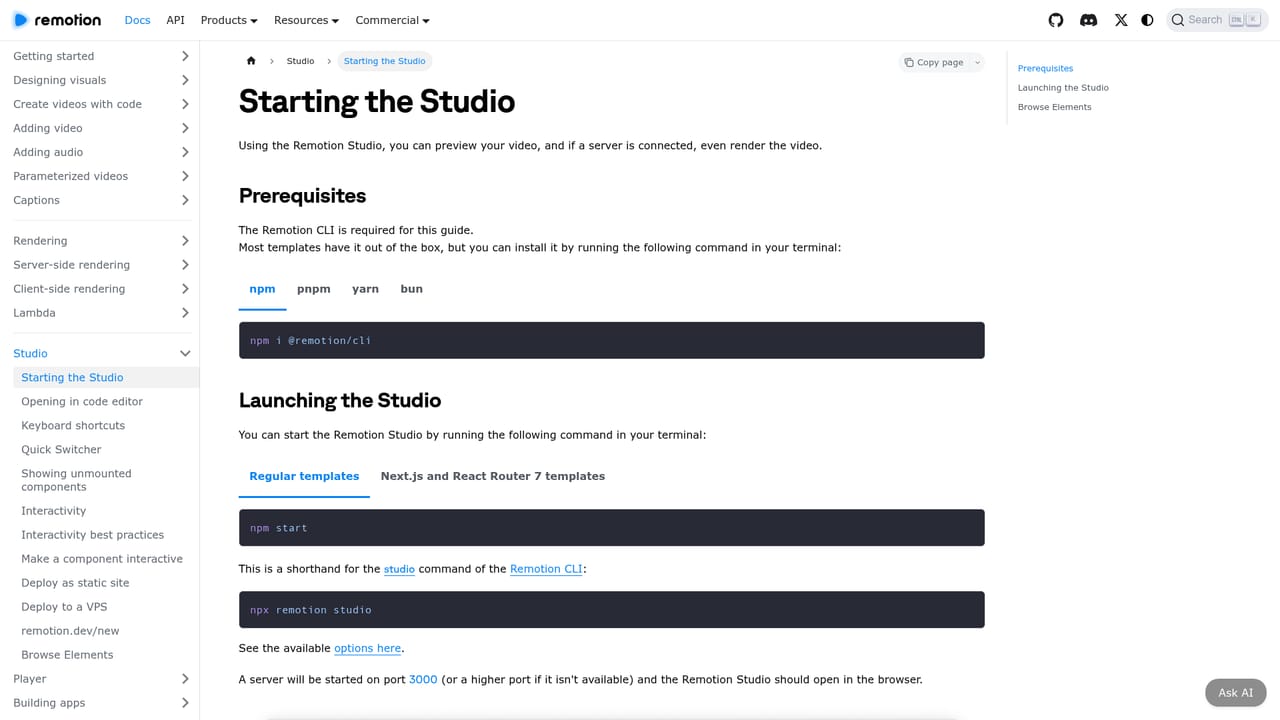The image size is (1280, 720).
Task: Go to the API nav item
Action: [175, 20]
